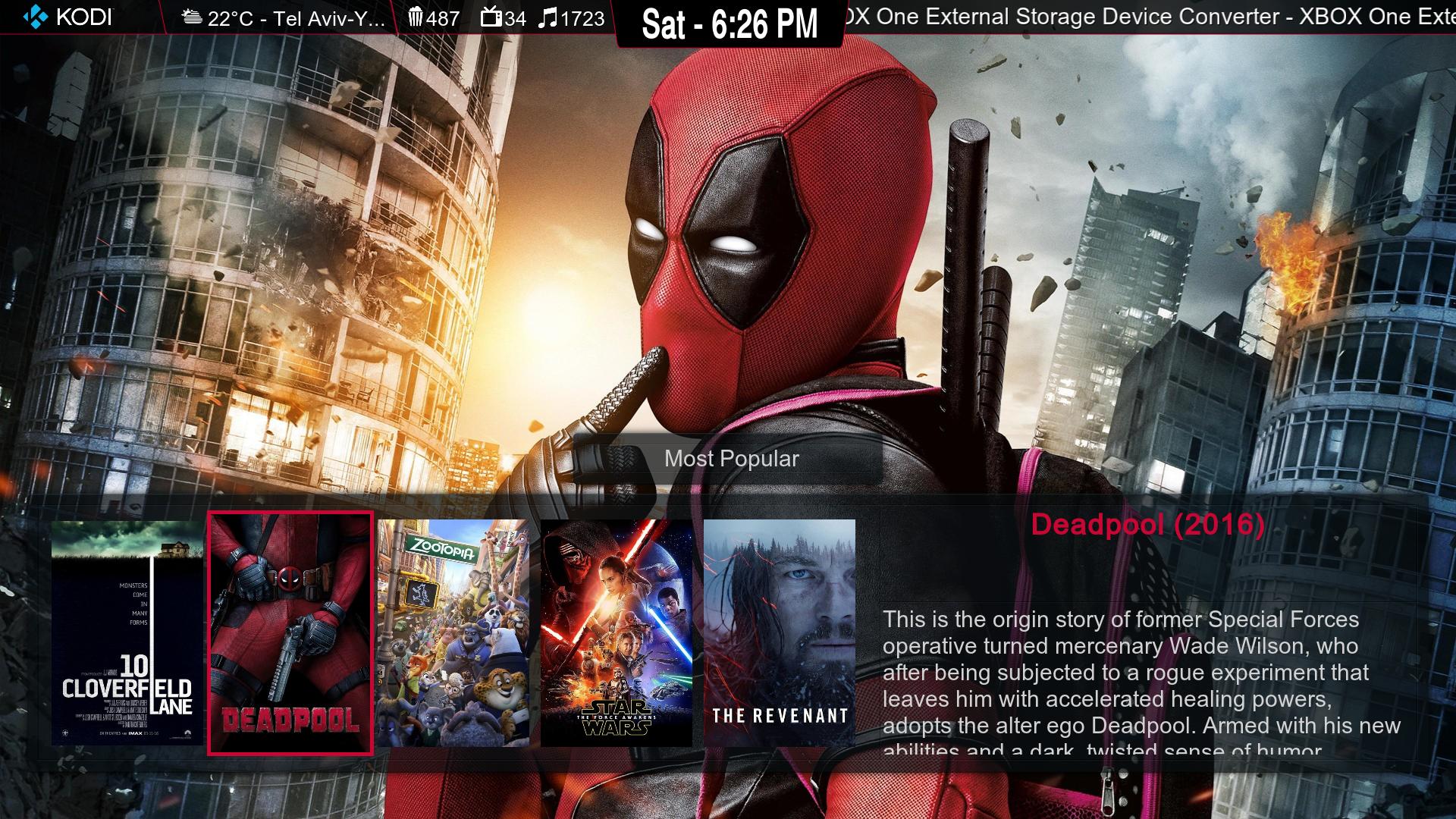This screenshot has height=819, width=1456.
Task: Click the Kodi logo icon
Action: click(x=35, y=17)
